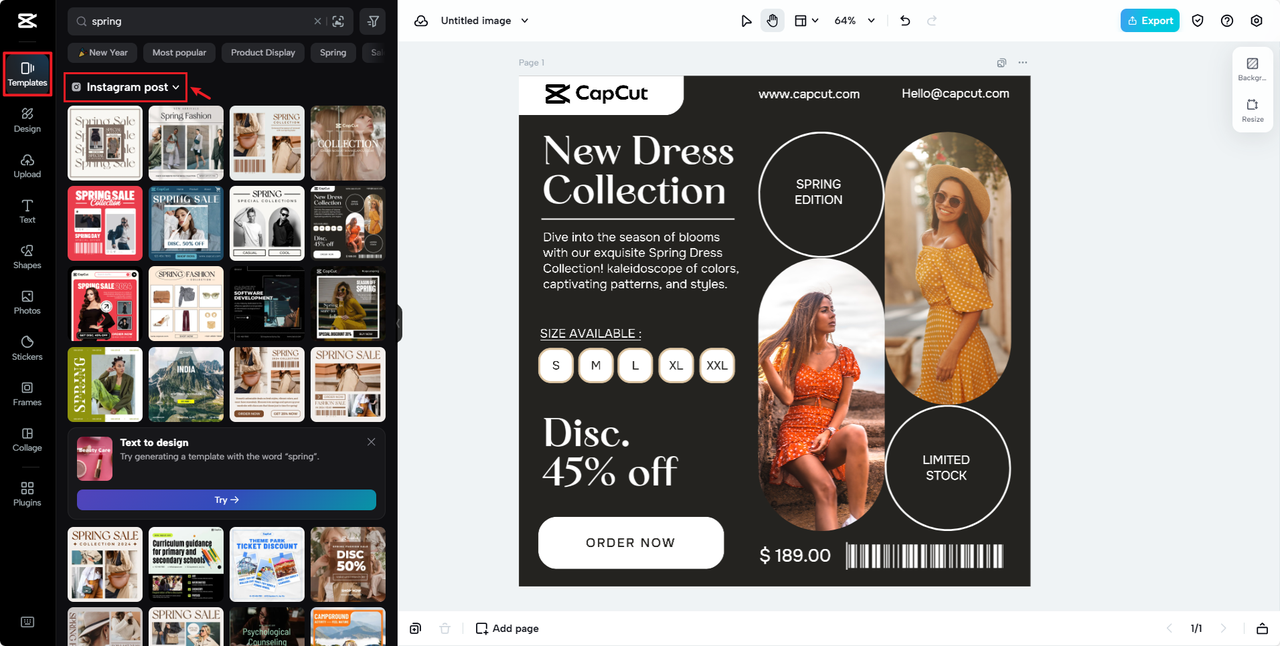Viewport: 1280px width, 646px height.
Task: Select the ORDER NOW button on canvas
Action: click(x=631, y=543)
